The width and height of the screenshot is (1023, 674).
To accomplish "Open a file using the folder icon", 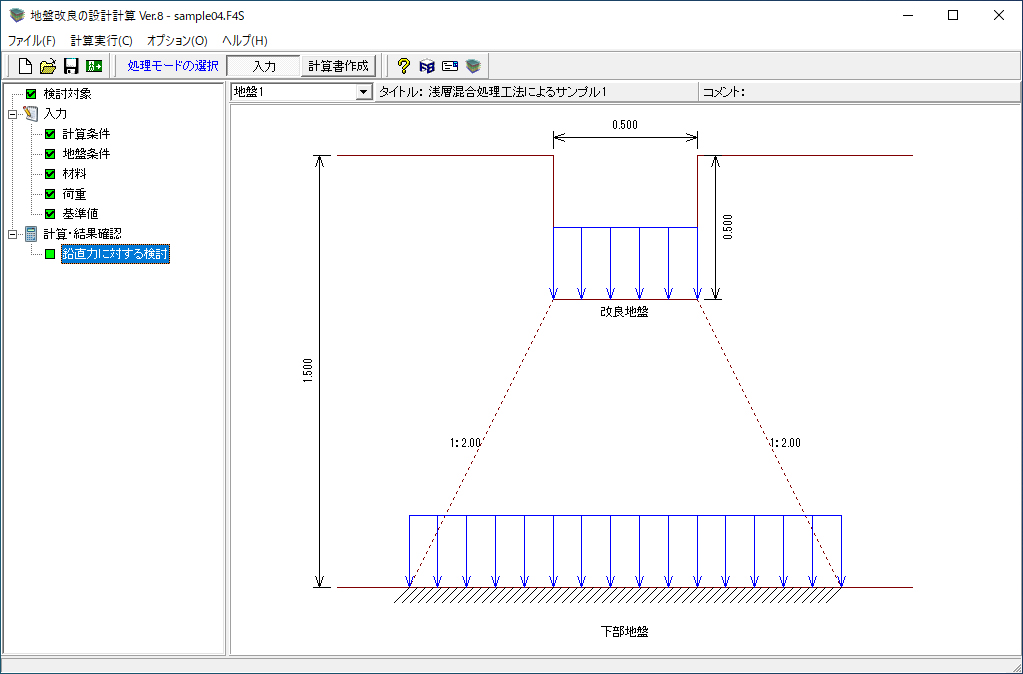I will [x=48, y=66].
